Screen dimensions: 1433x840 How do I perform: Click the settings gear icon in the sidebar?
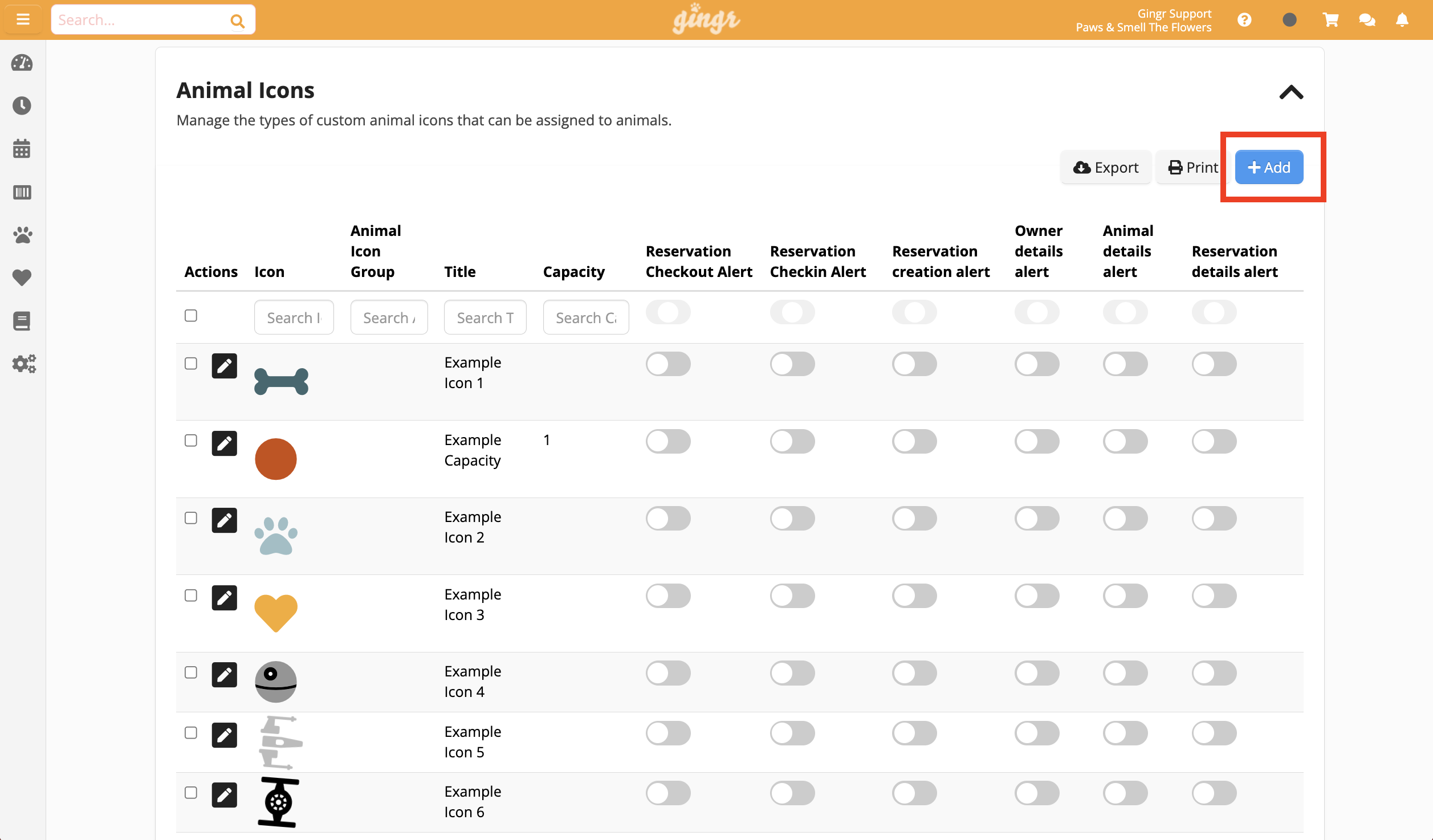[x=23, y=364]
